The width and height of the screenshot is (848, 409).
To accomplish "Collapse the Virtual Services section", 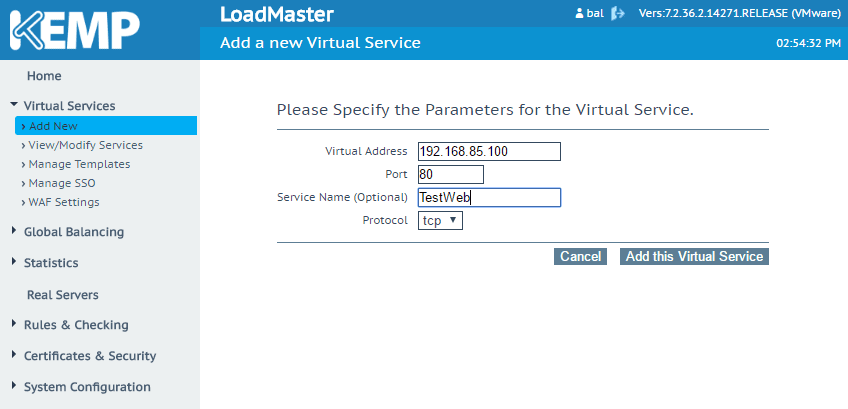I will [x=68, y=105].
